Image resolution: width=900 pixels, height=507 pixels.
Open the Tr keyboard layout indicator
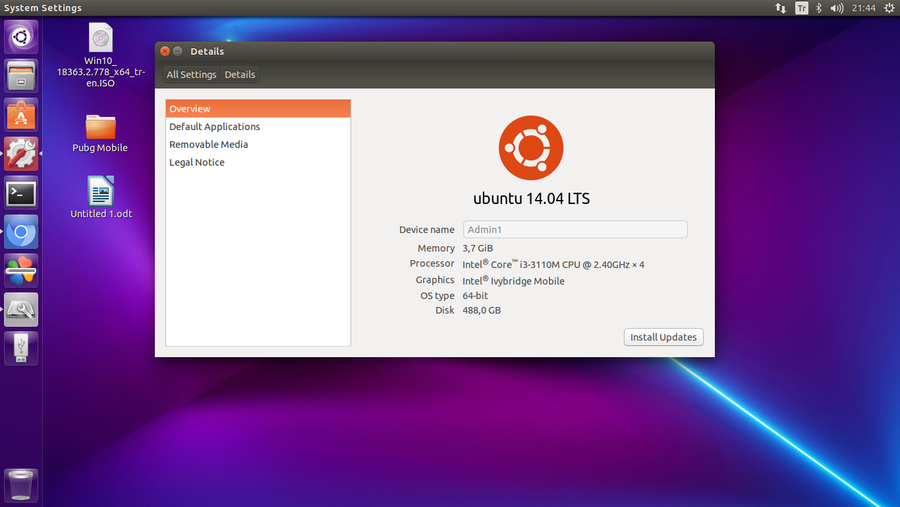click(801, 8)
